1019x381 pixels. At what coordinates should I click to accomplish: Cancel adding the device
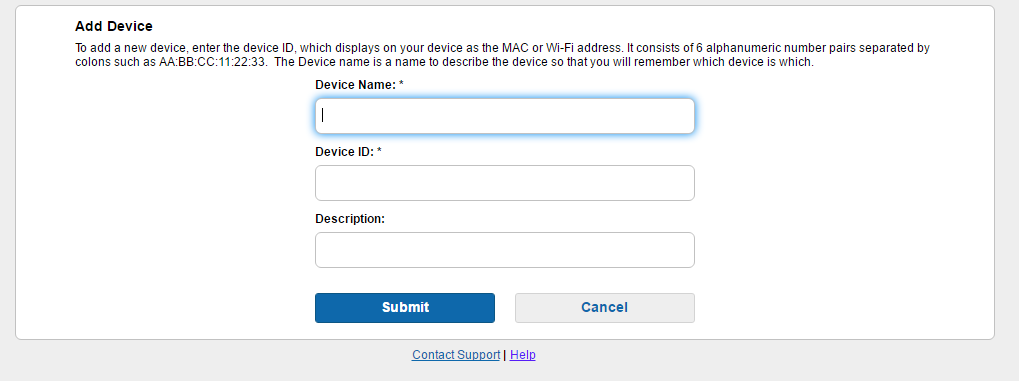coord(604,308)
